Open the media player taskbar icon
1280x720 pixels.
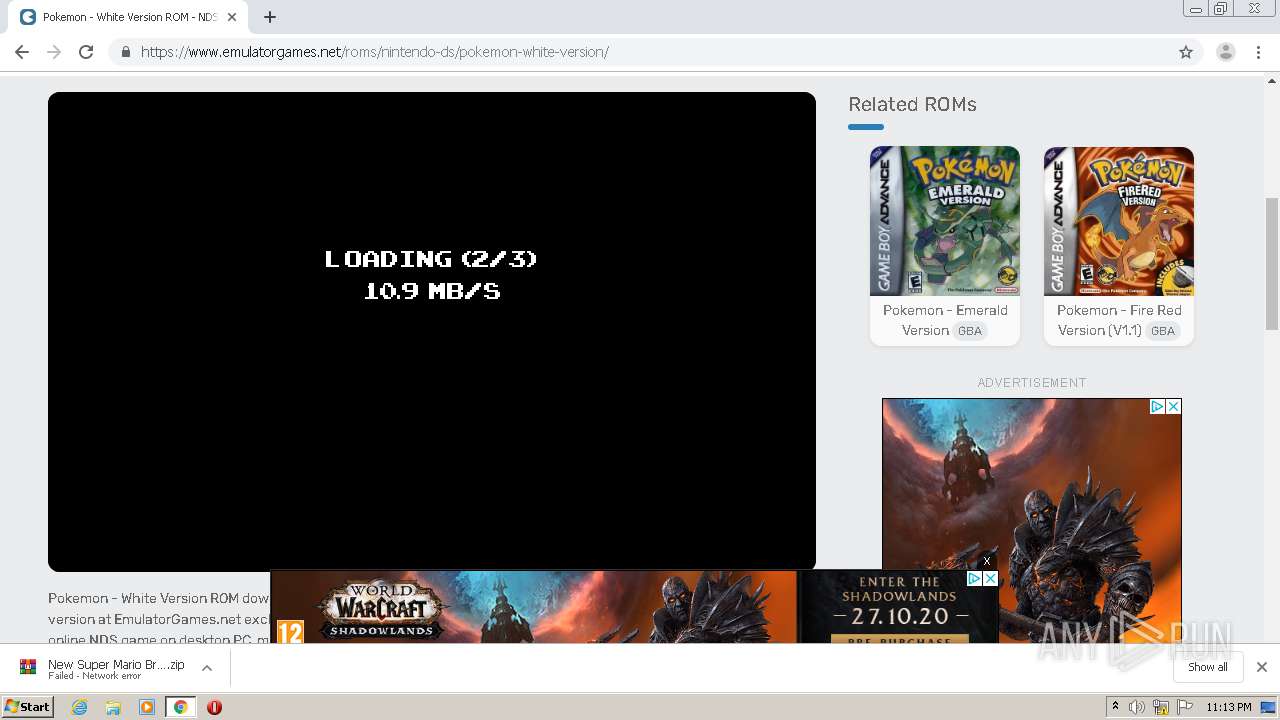[x=147, y=707]
